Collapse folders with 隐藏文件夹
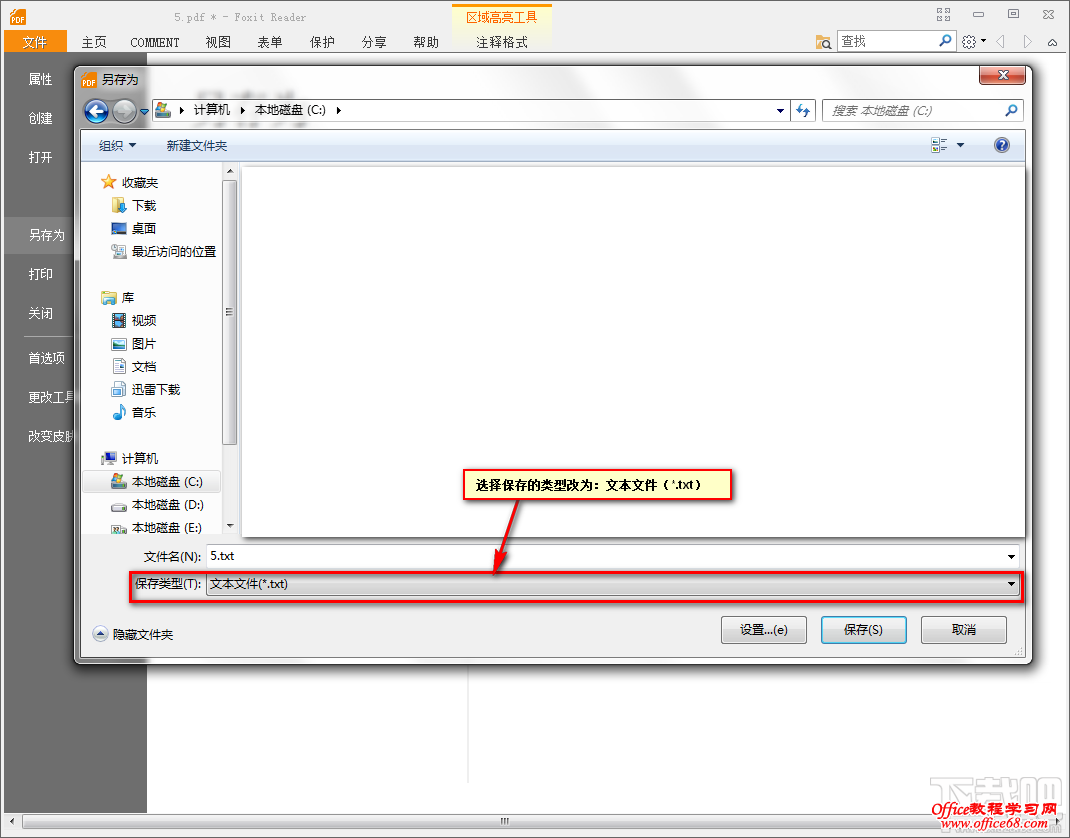This screenshot has height=838, width=1070. click(x=133, y=635)
